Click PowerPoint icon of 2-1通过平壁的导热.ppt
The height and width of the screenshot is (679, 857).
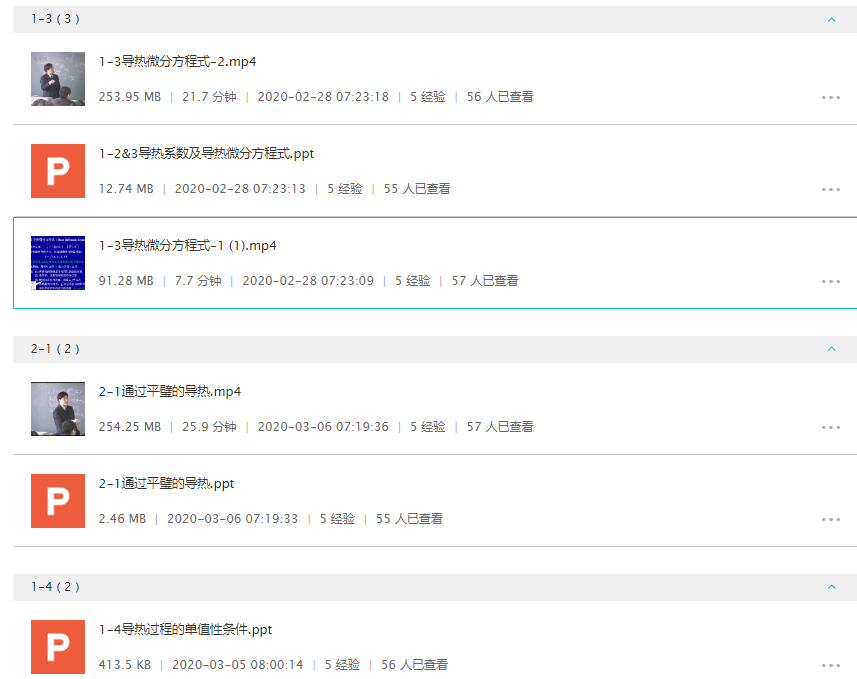(x=58, y=501)
